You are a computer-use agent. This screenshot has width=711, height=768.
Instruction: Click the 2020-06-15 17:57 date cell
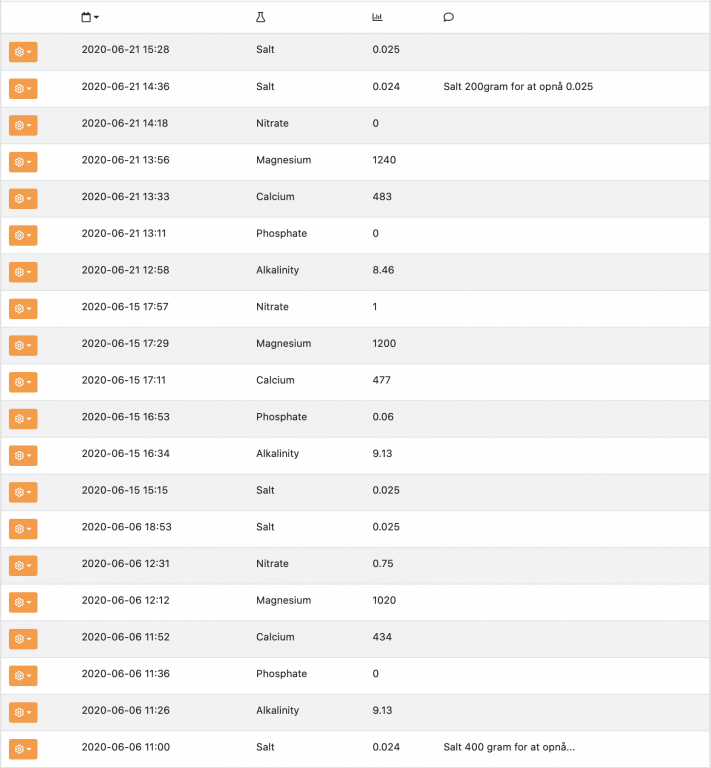tap(125, 307)
